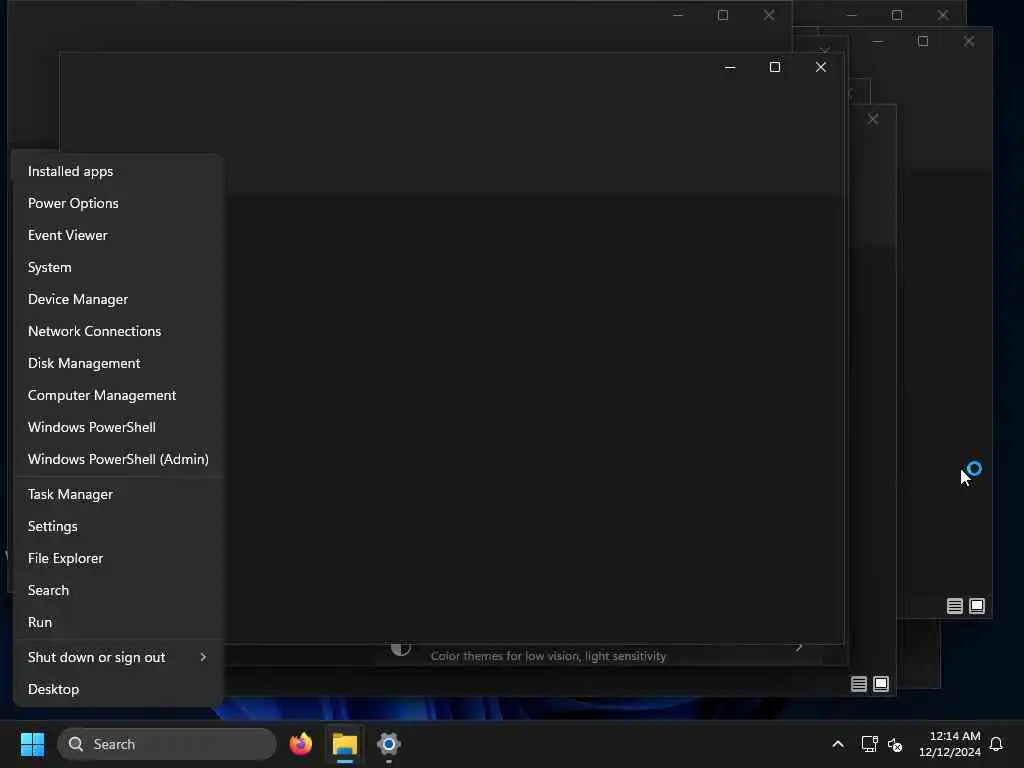Screen dimensions: 1024x768
Task: Select details view icon in lower window
Action: click(x=859, y=684)
